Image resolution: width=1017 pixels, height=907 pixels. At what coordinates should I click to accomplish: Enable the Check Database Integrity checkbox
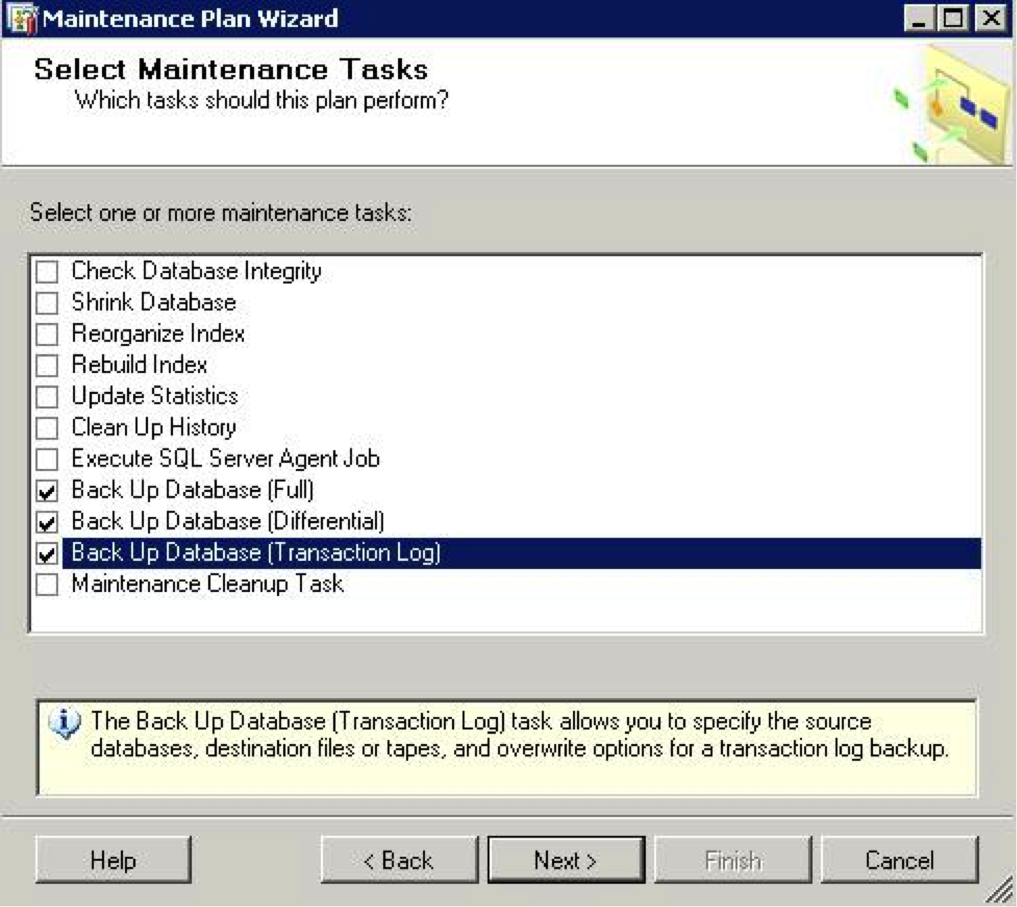point(47,272)
